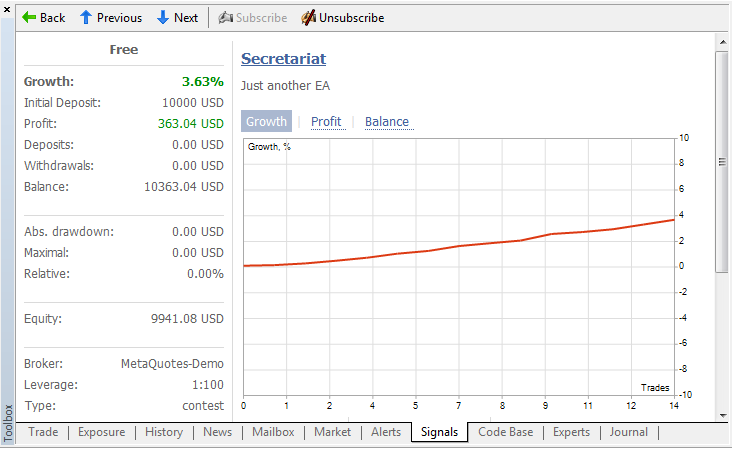This screenshot has height=449, width=732.
Task: Click the blue Previous up-arrow icon
Action: 85,18
